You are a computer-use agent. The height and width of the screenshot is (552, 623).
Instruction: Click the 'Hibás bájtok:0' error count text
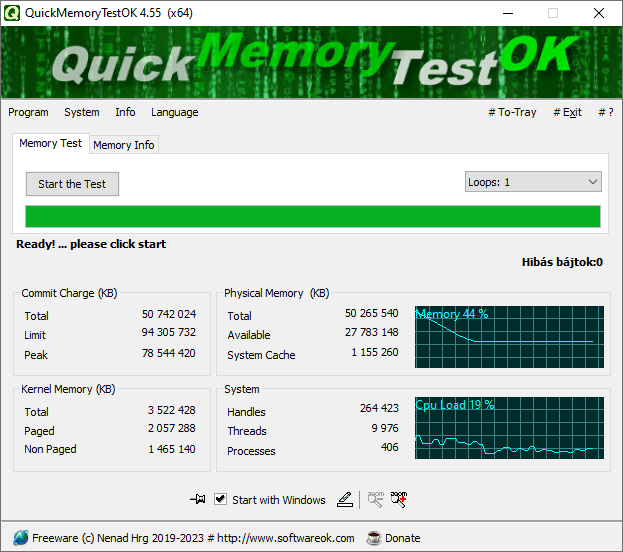pos(562,262)
